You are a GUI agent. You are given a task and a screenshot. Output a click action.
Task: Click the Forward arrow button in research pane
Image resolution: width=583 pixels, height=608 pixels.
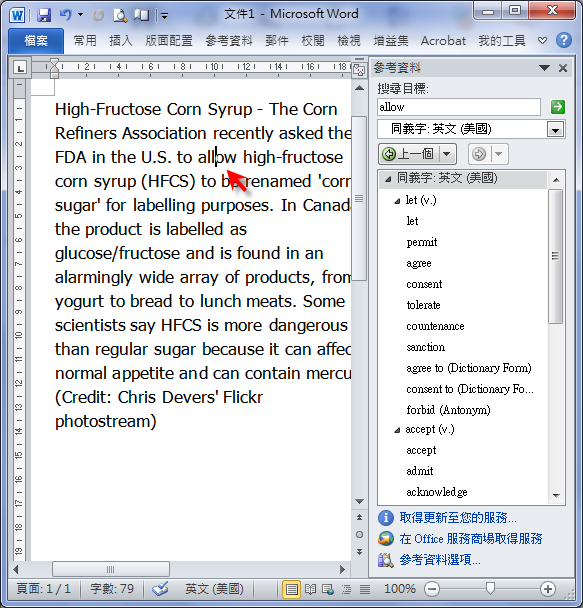tap(479, 154)
